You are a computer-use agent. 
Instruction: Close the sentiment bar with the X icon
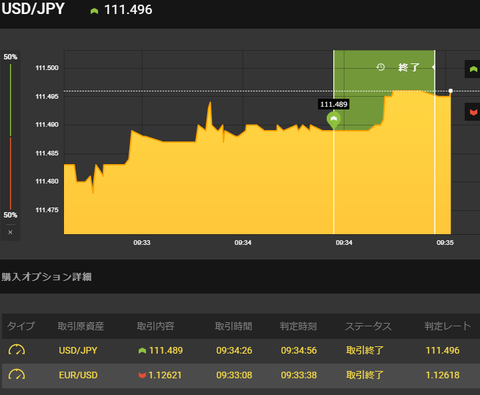(10, 232)
